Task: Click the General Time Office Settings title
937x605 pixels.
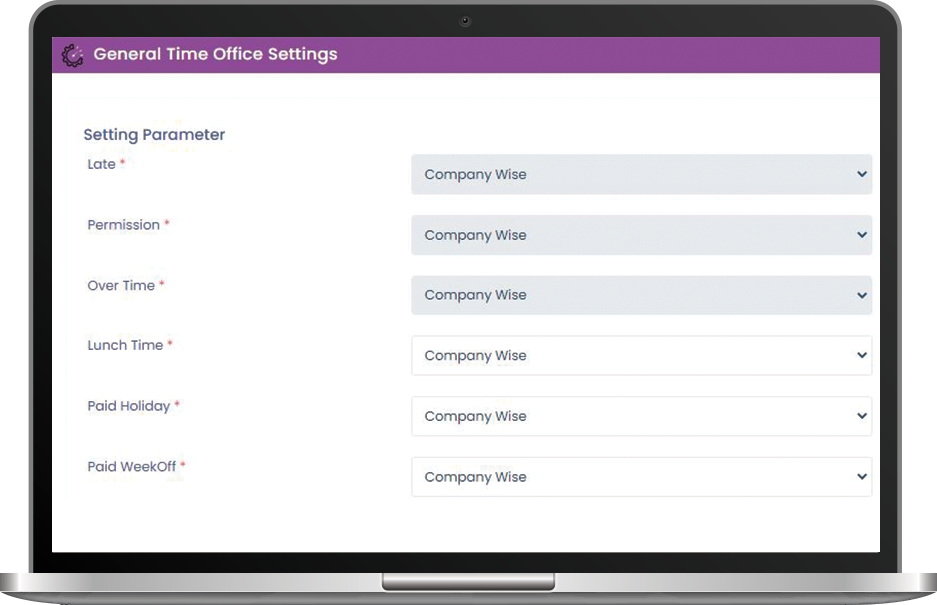Action: [x=215, y=54]
